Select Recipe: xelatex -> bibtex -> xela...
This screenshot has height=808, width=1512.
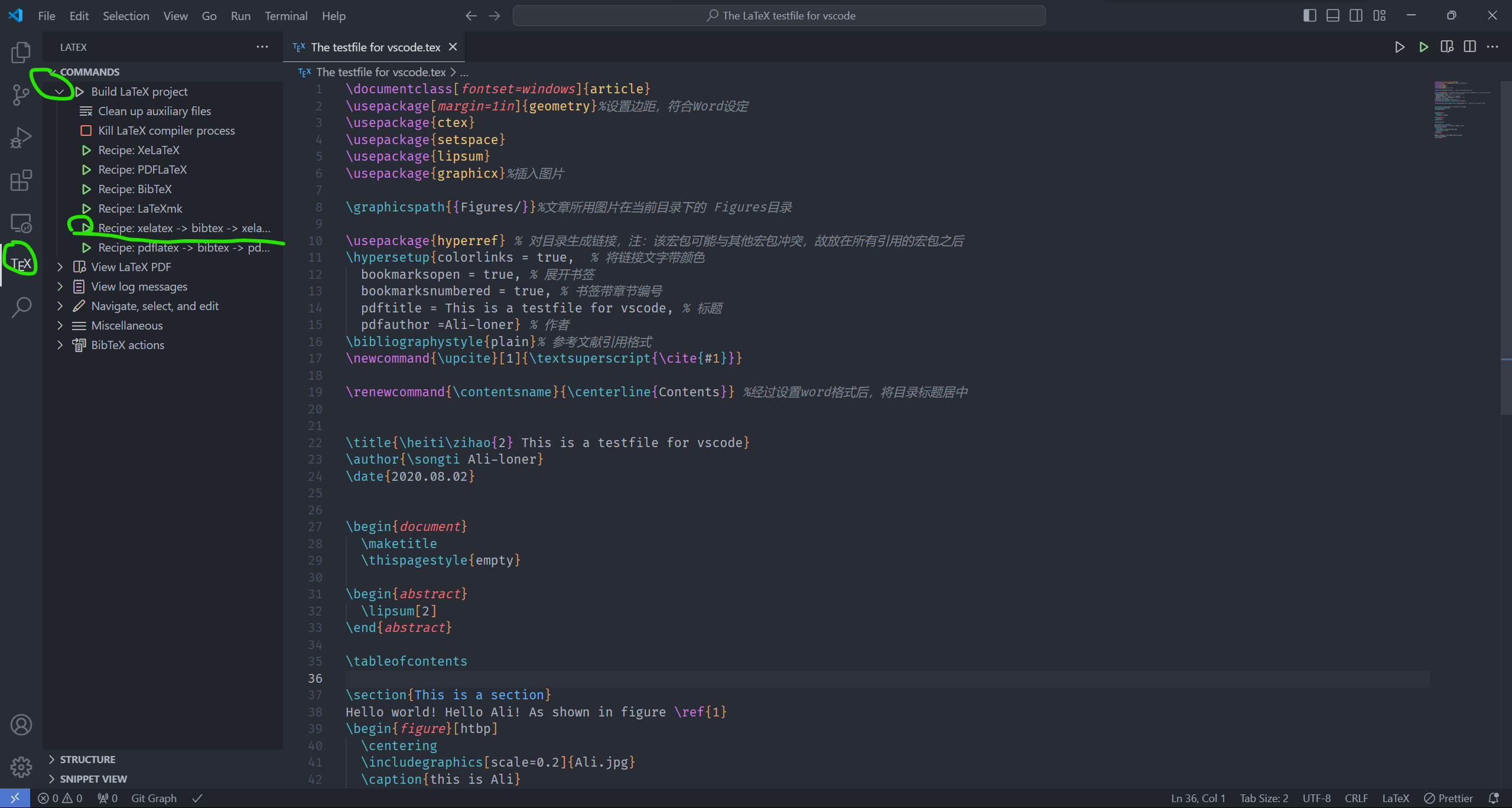(x=183, y=228)
